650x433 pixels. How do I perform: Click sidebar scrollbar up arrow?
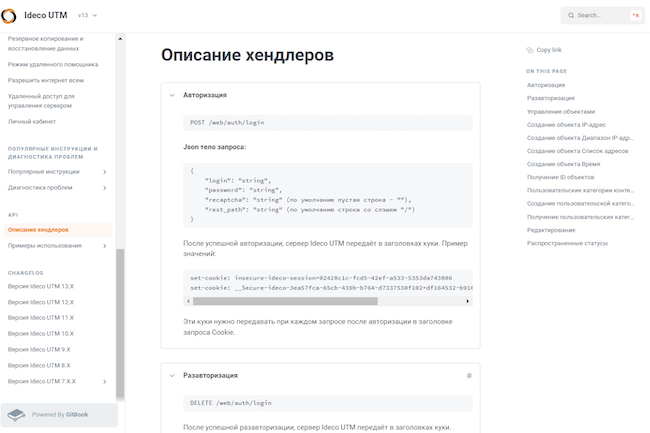(120, 39)
